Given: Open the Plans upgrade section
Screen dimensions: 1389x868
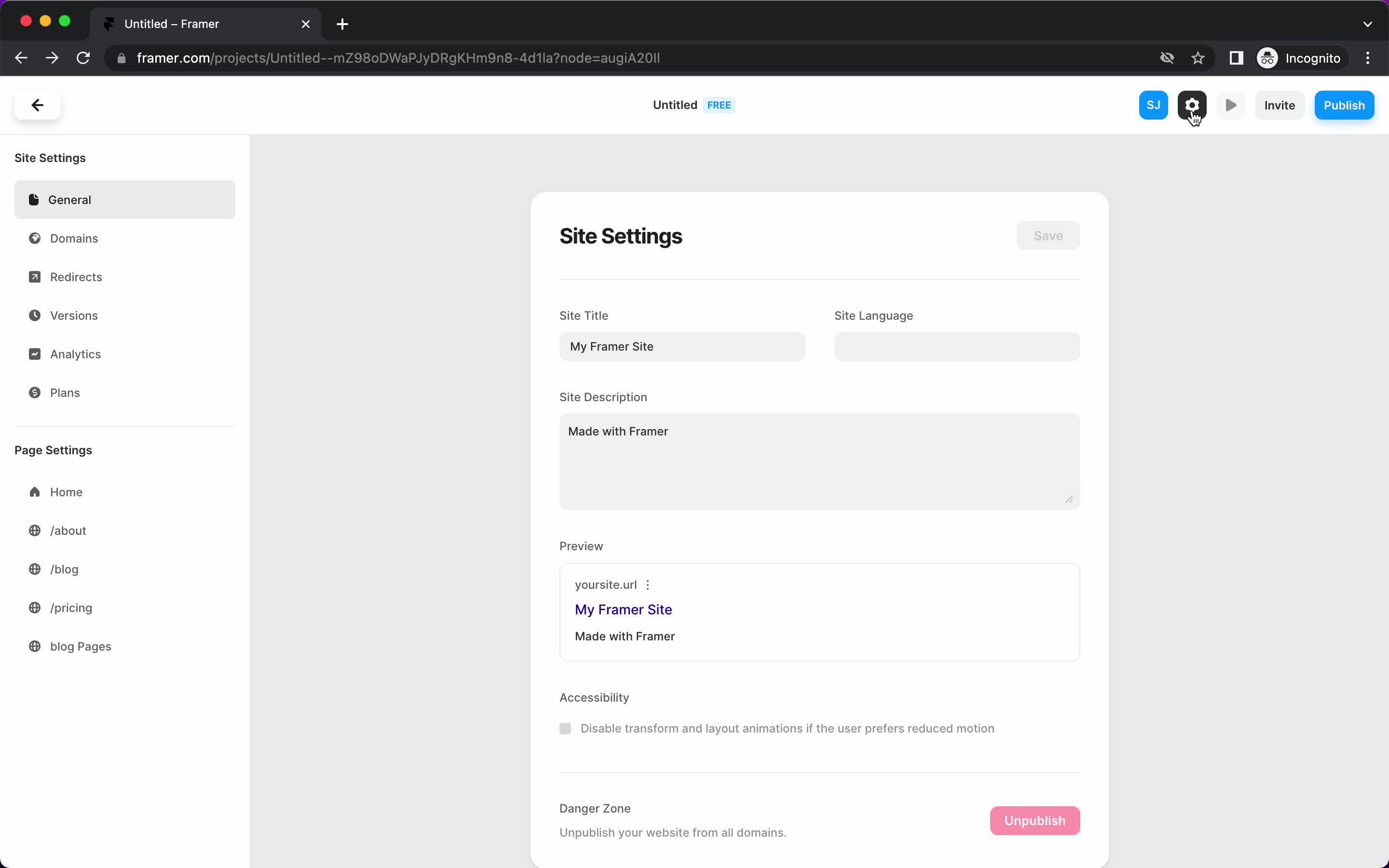Looking at the screenshot, I should click(x=65, y=392).
